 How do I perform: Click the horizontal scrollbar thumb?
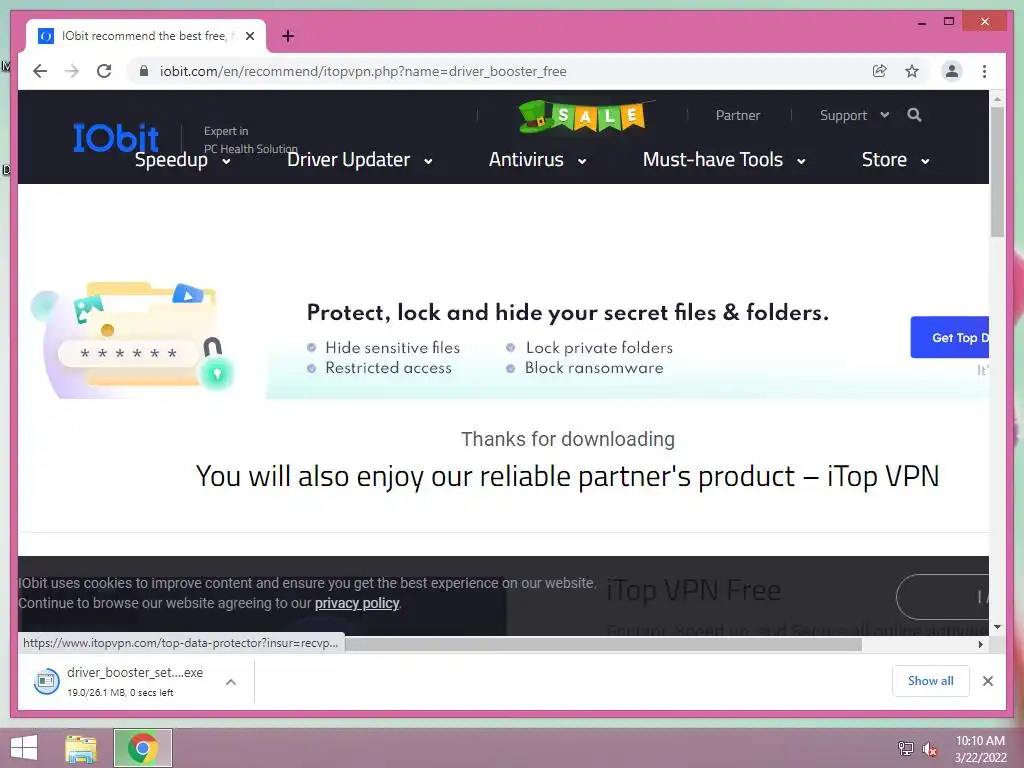click(x=603, y=644)
